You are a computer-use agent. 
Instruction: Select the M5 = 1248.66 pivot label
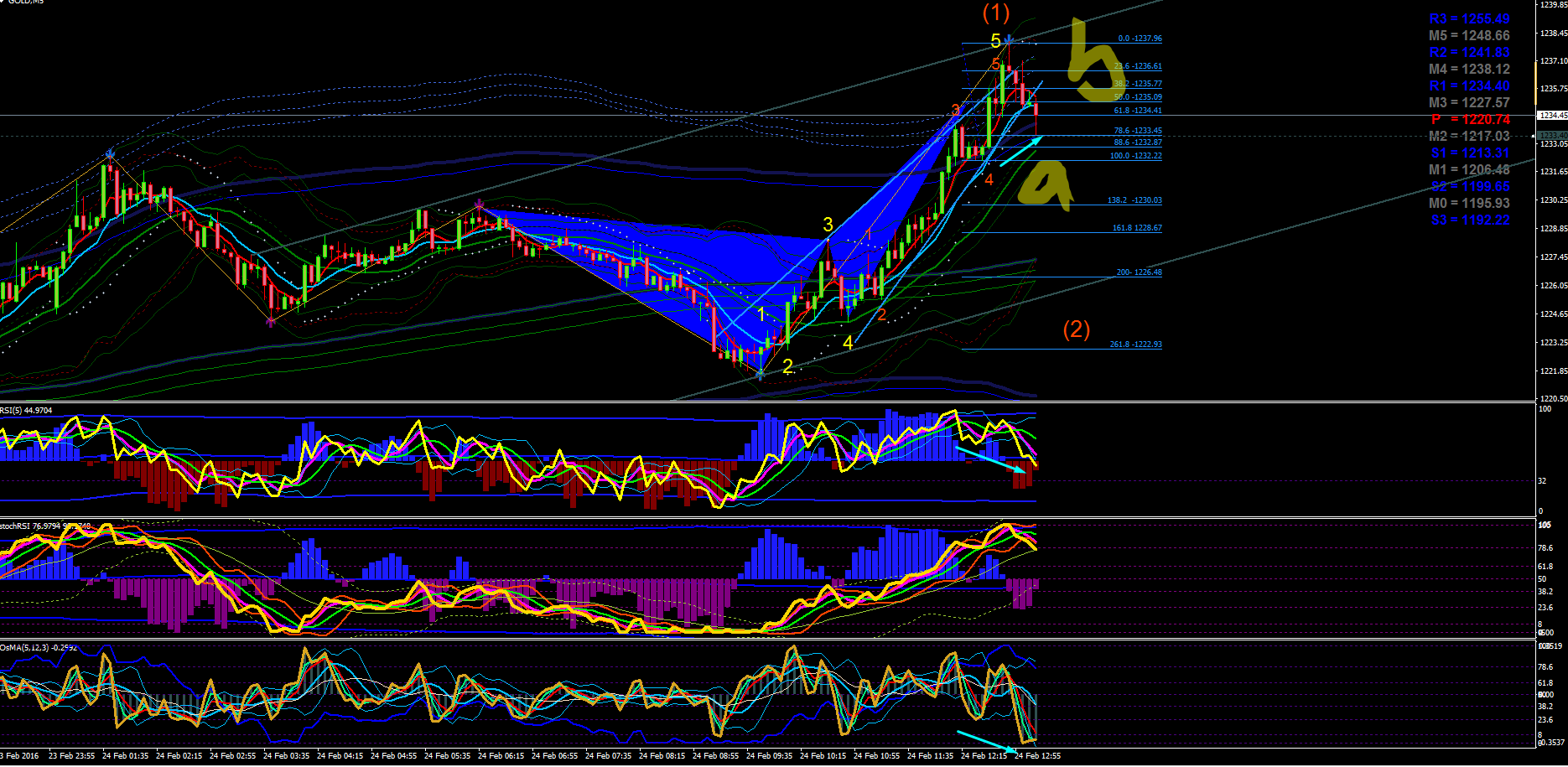(x=1469, y=35)
